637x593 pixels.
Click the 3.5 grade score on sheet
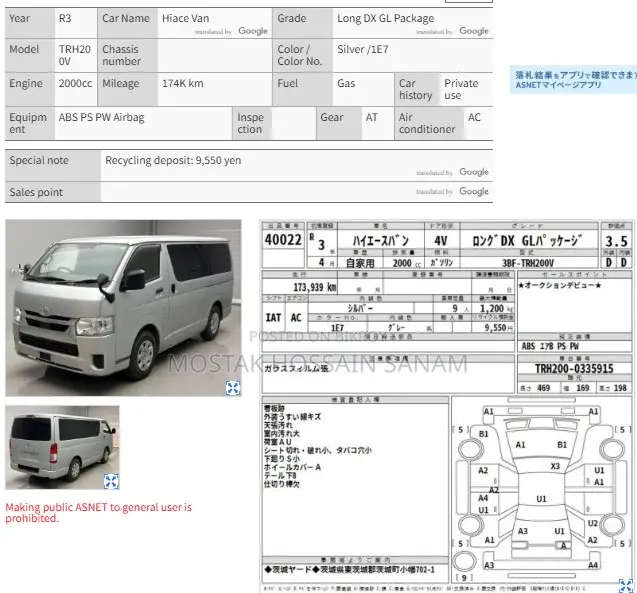[x=616, y=241]
